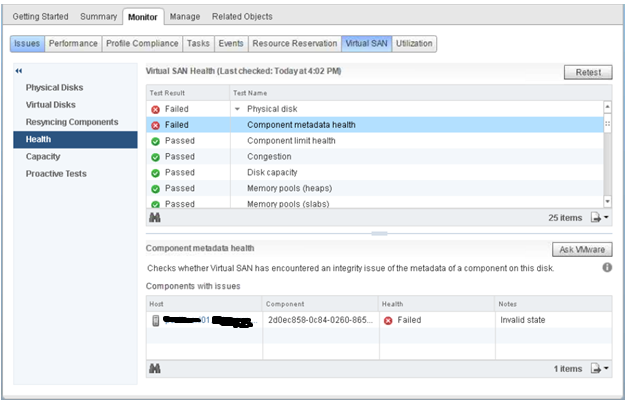Click the binoculars find icon in health table

[x=155, y=216]
